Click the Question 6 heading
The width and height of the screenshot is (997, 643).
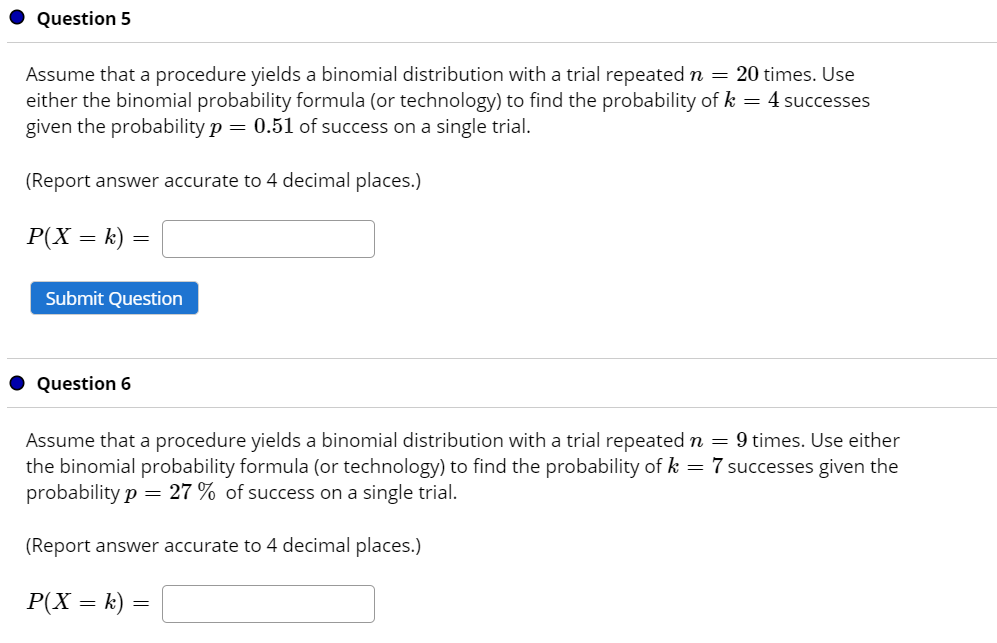[83, 383]
